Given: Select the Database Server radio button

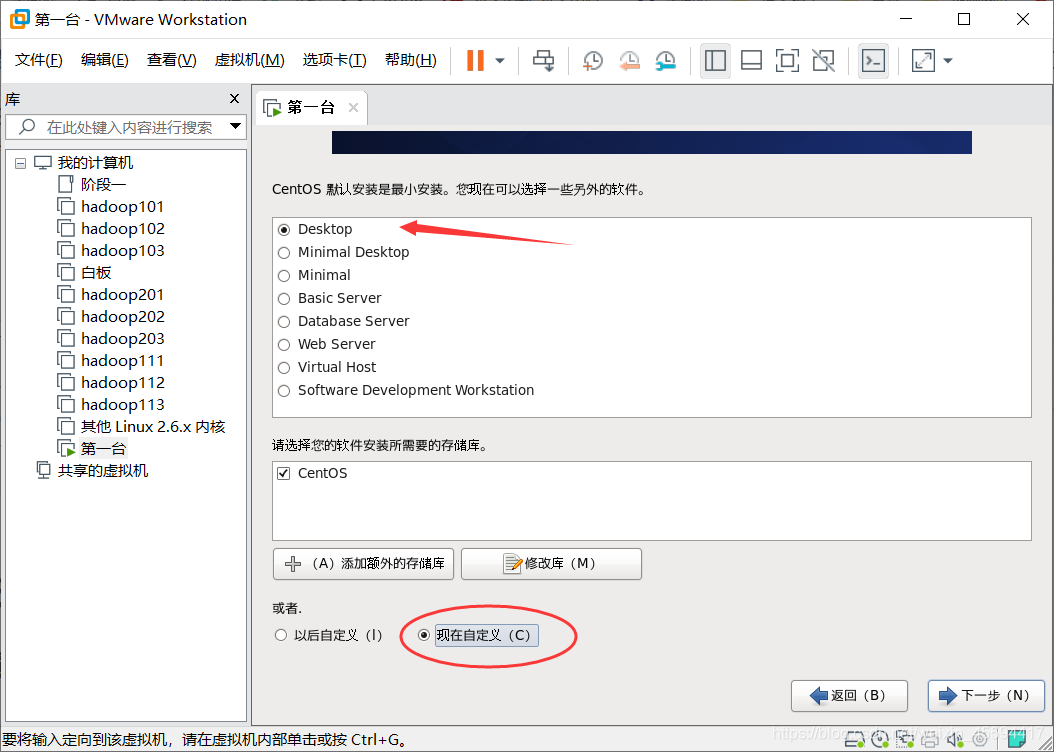Looking at the screenshot, I should coord(284,321).
